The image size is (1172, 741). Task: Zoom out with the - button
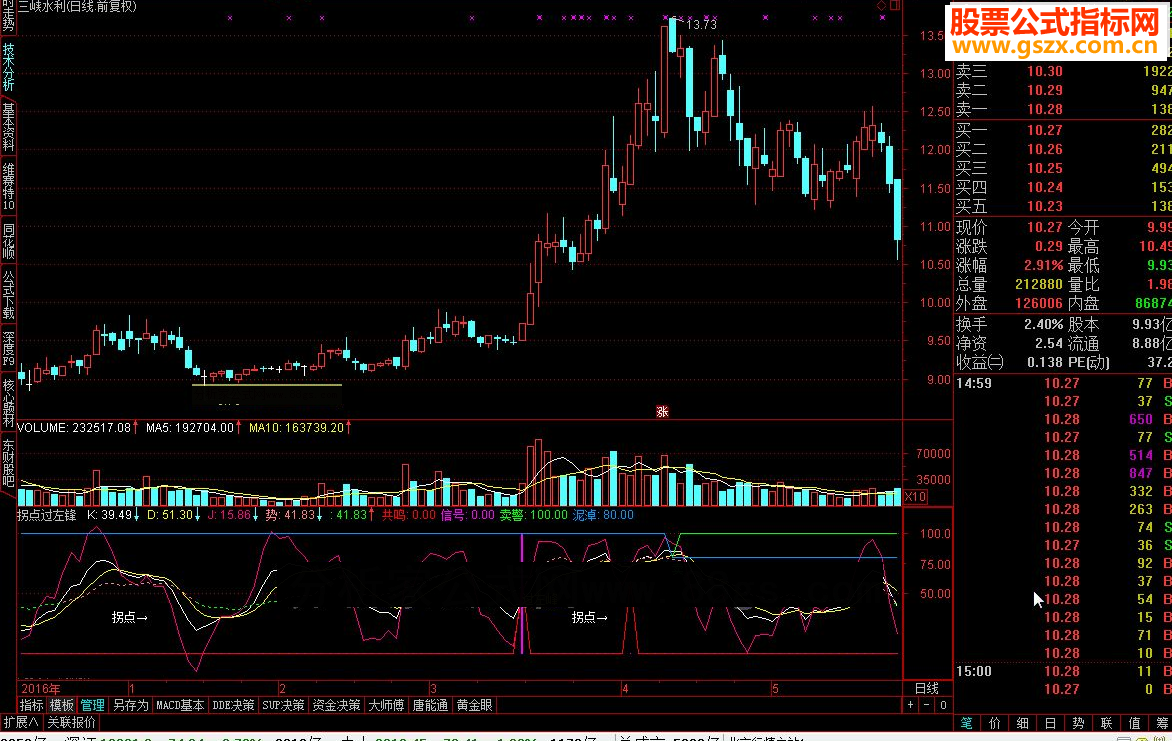[927, 705]
